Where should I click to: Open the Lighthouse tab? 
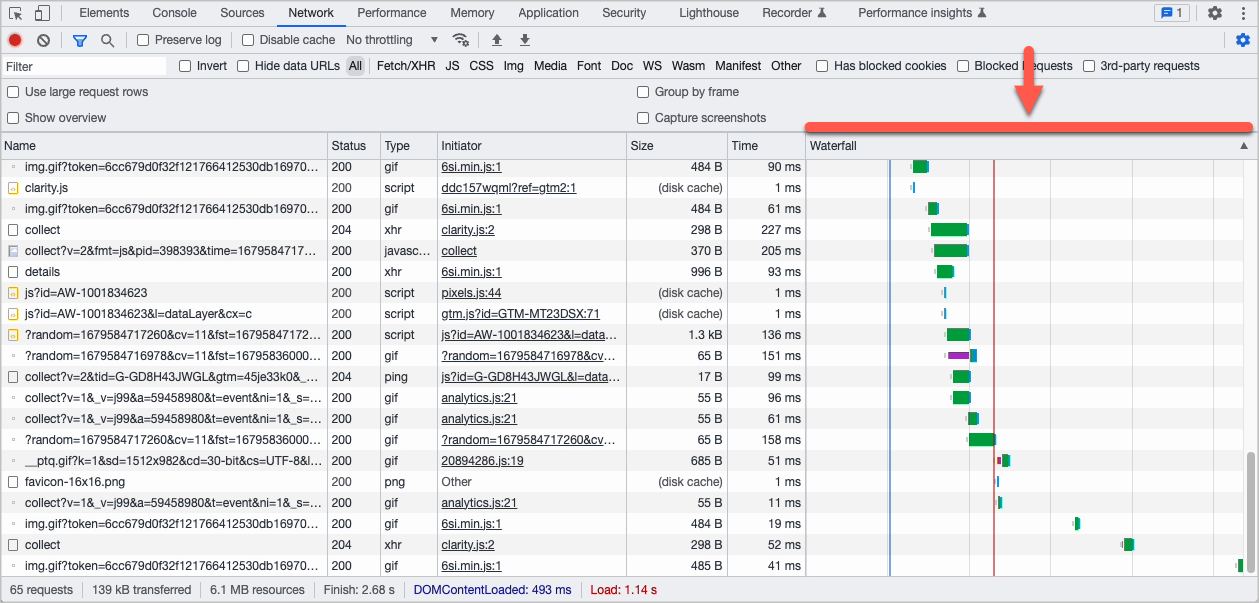pyautogui.click(x=709, y=13)
